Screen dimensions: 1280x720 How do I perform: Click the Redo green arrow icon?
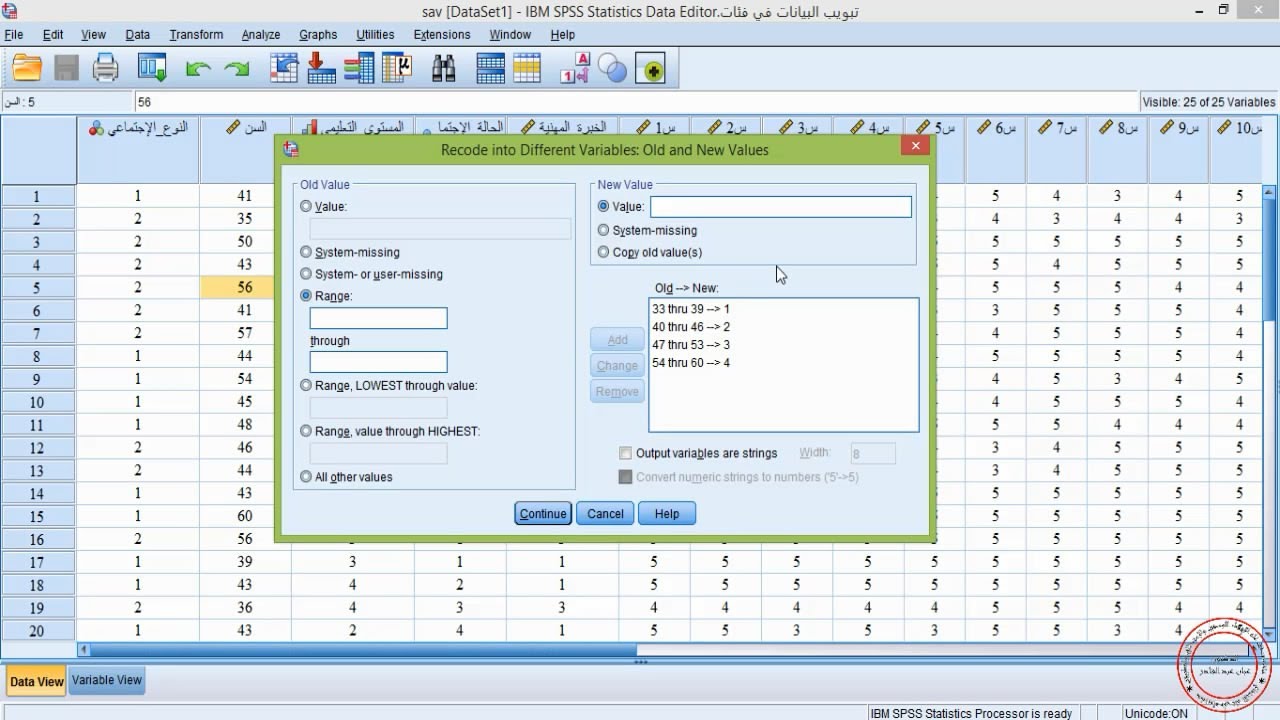click(237, 68)
